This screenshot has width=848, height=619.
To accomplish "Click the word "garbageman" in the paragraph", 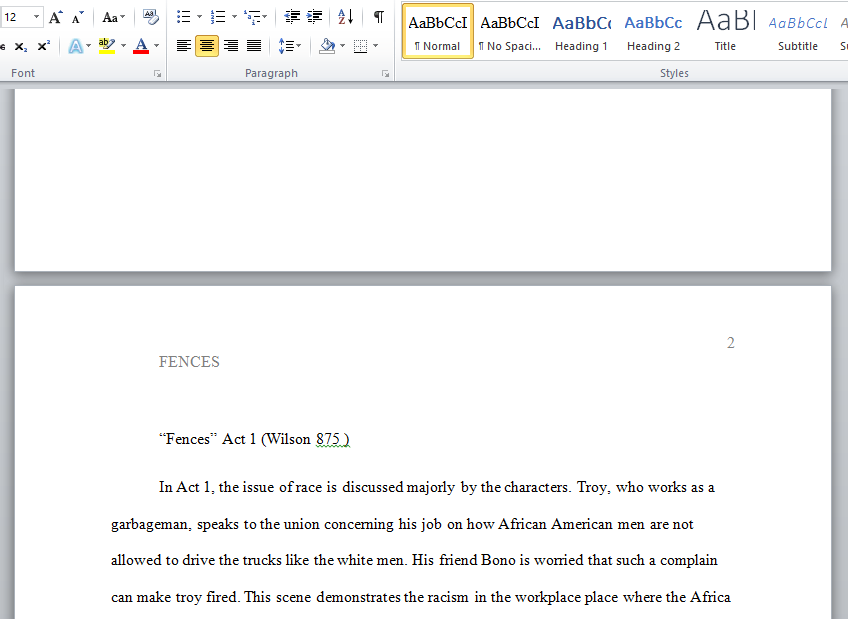I will (151, 524).
